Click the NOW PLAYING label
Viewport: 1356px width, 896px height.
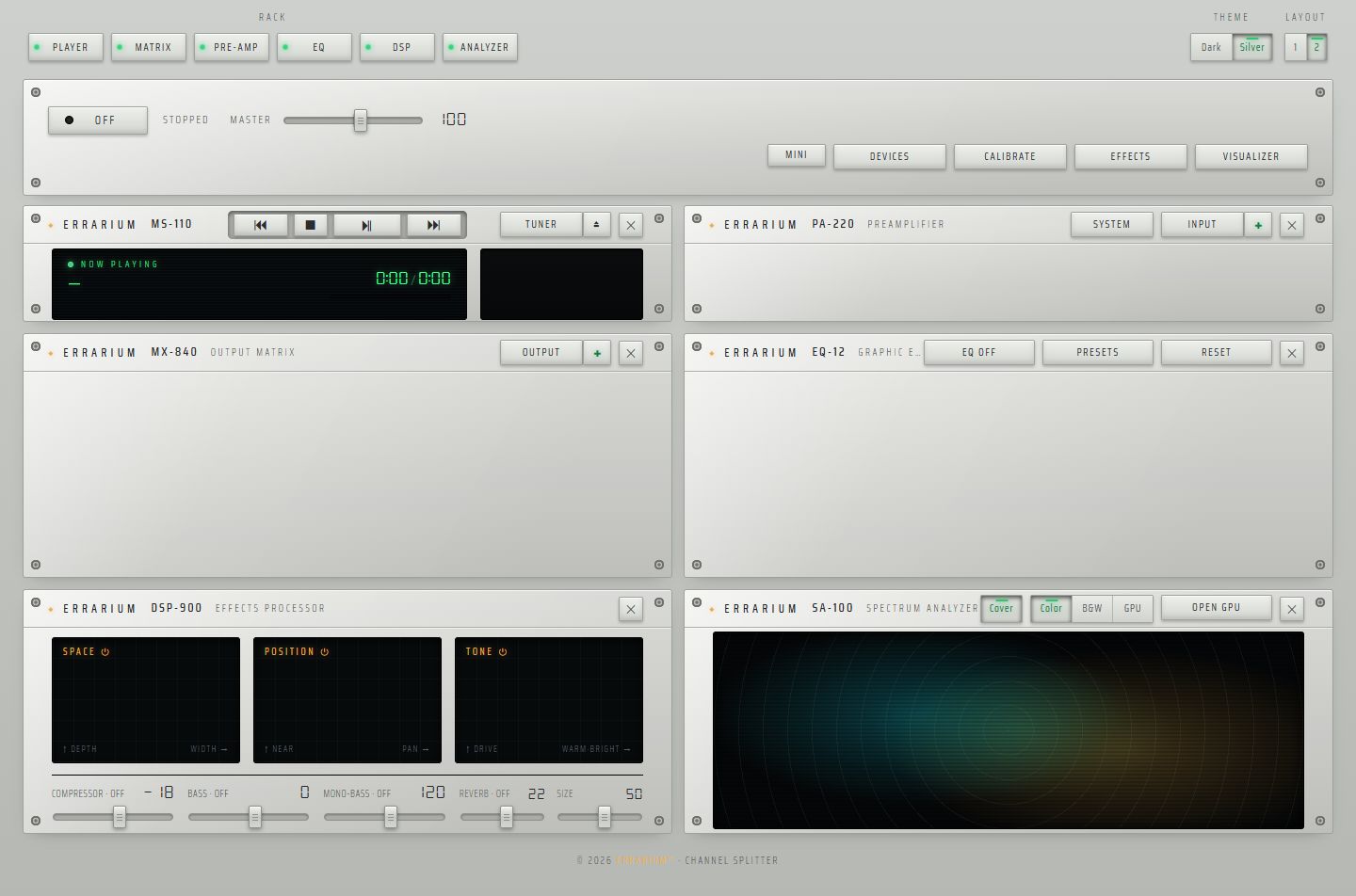120,264
